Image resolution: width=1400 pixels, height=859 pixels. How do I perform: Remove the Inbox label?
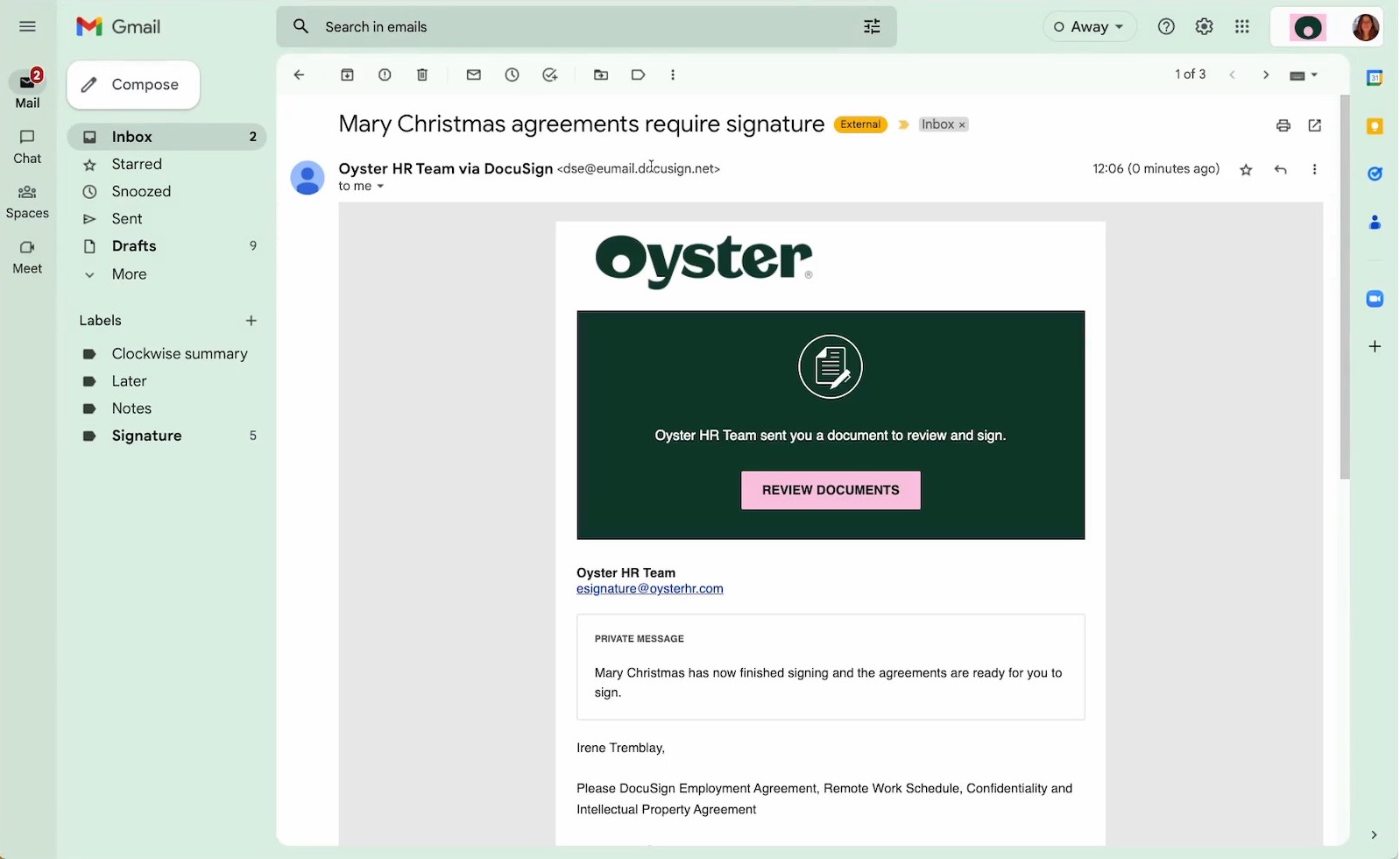(x=962, y=125)
